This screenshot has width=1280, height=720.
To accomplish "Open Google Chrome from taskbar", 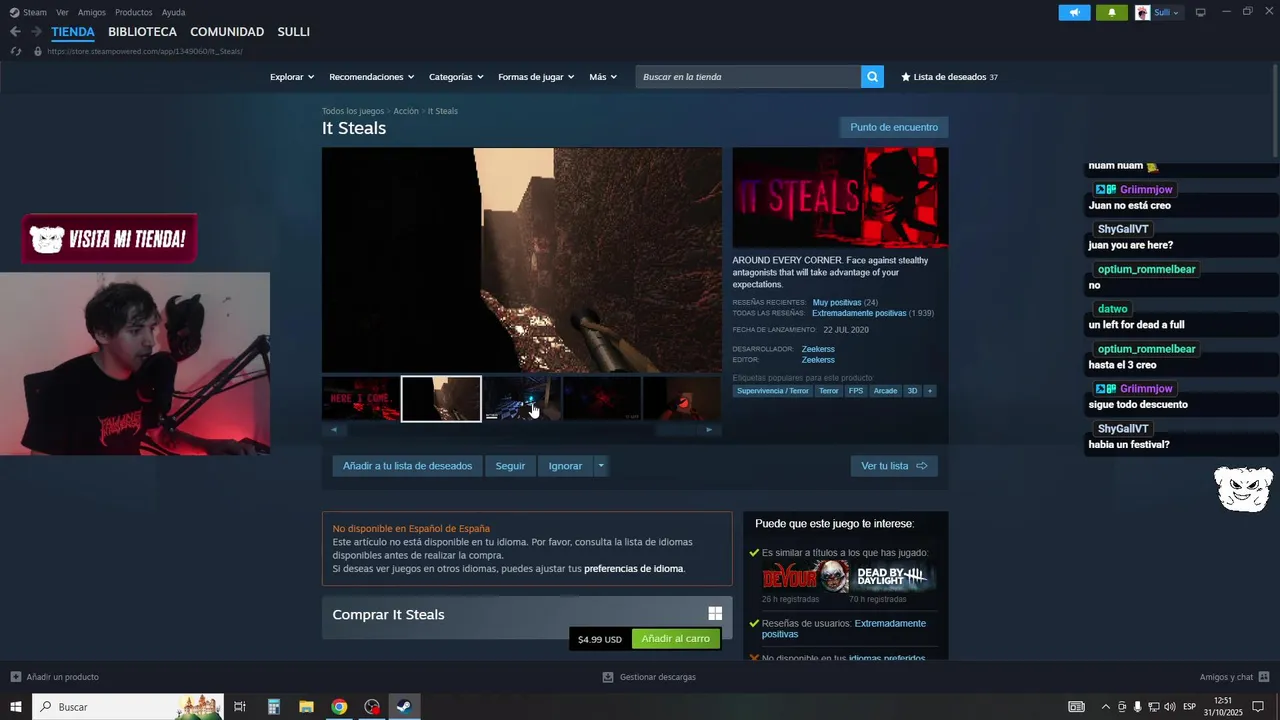I will pos(339,707).
